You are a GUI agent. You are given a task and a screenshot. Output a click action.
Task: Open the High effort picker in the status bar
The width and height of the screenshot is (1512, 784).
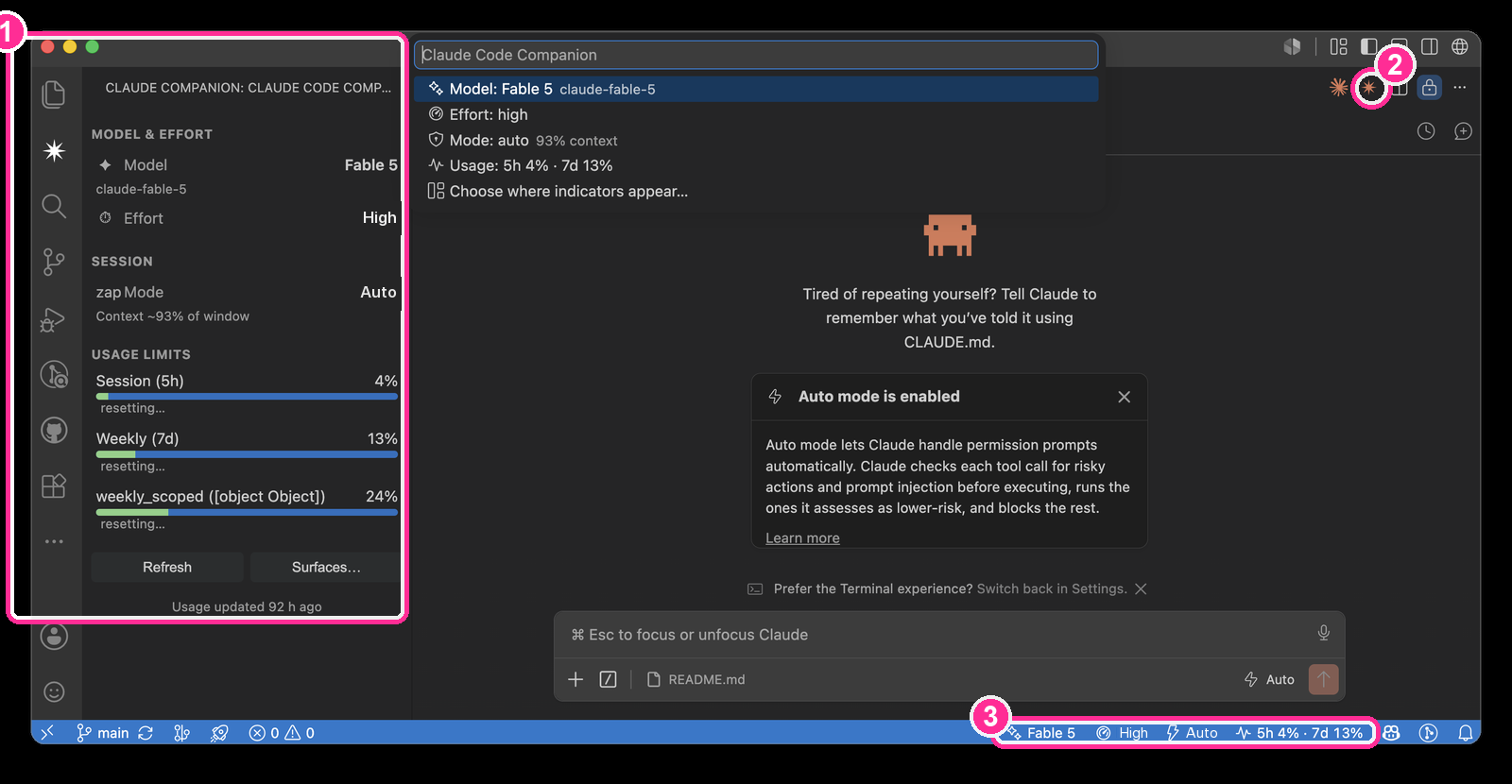[x=1122, y=732]
